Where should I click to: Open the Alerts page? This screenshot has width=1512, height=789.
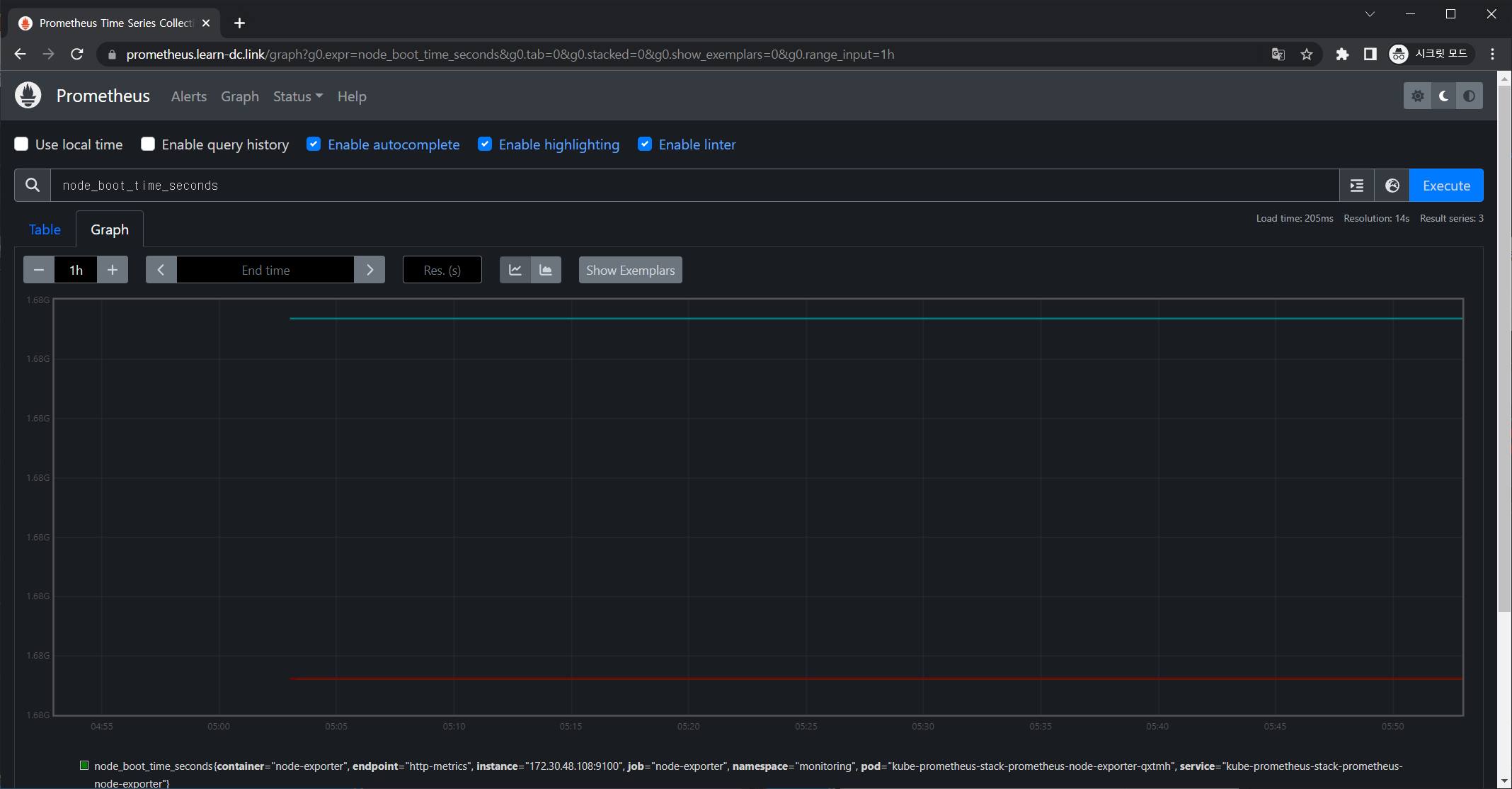tap(188, 96)
